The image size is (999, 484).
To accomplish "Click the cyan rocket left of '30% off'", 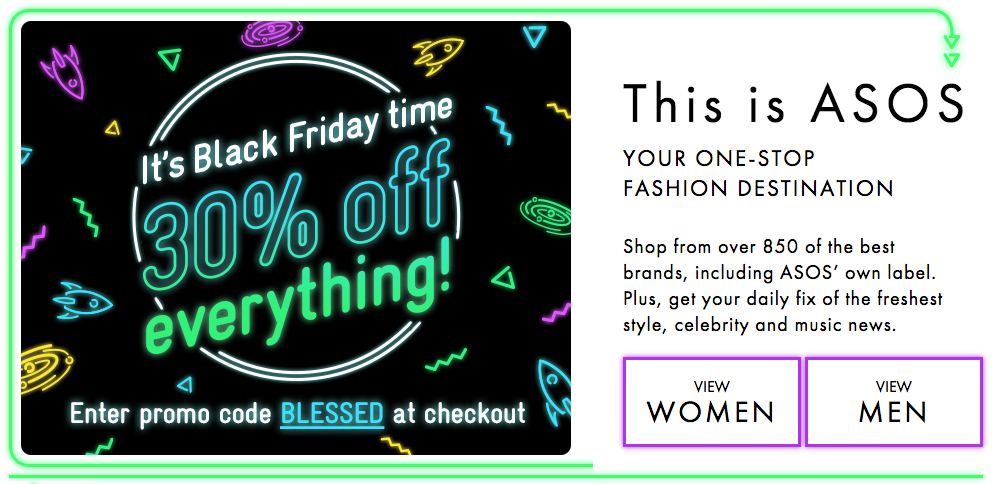I will 83,300.
